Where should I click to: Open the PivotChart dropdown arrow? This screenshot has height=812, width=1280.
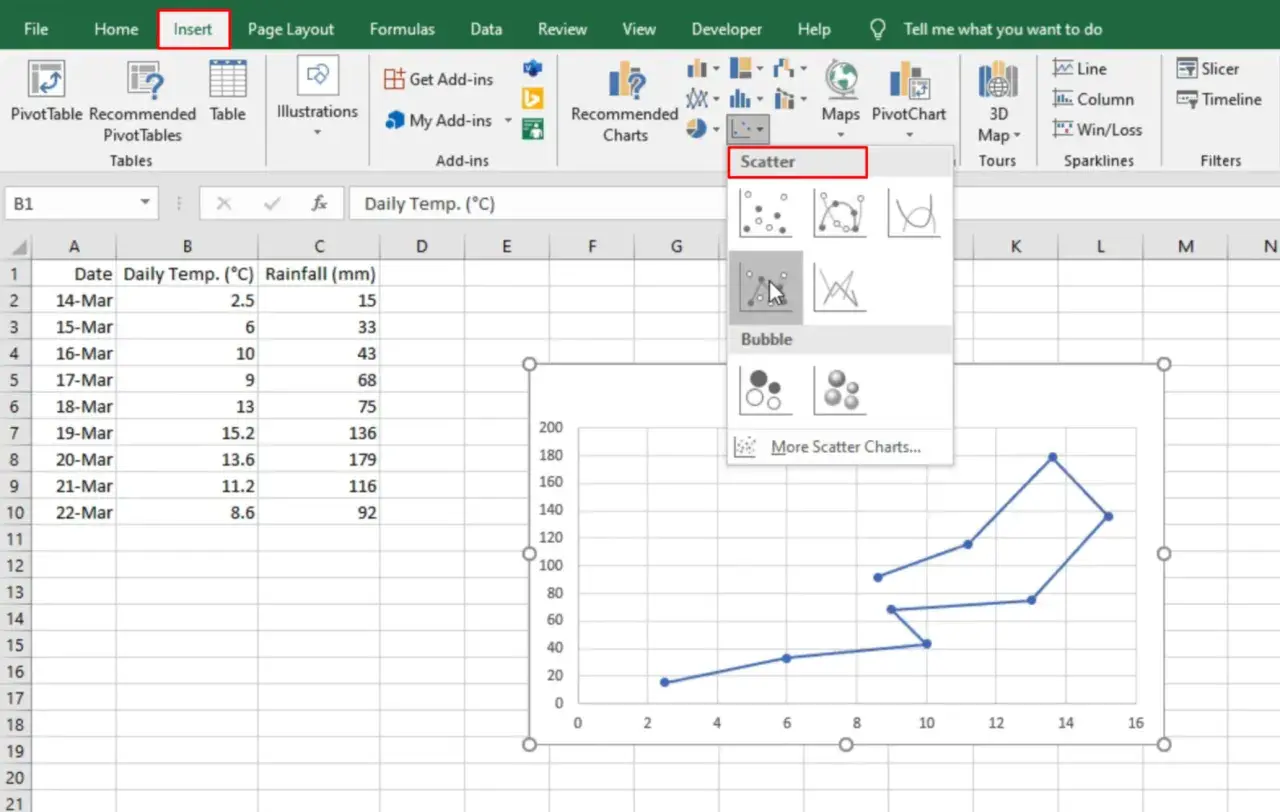pyautogui.click(x=909, y=135)
